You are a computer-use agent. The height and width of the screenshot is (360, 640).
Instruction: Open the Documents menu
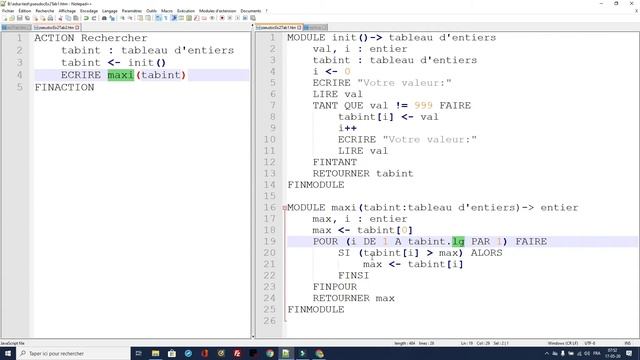point(251,11)
